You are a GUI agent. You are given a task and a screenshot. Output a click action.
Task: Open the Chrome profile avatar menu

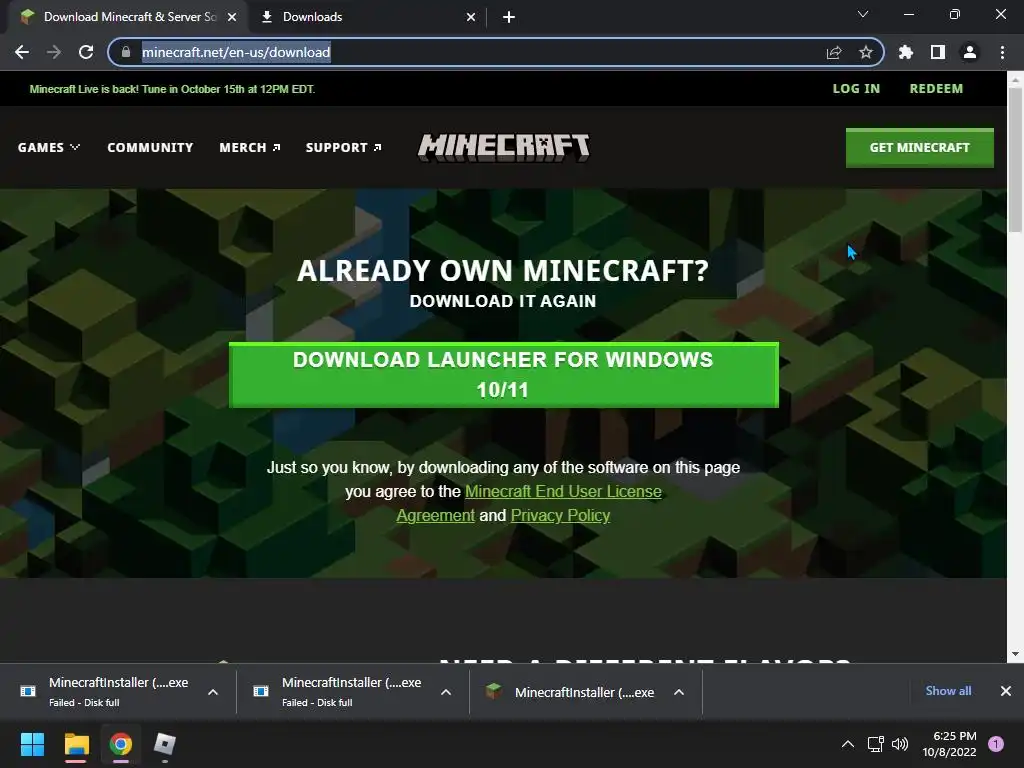970,52
